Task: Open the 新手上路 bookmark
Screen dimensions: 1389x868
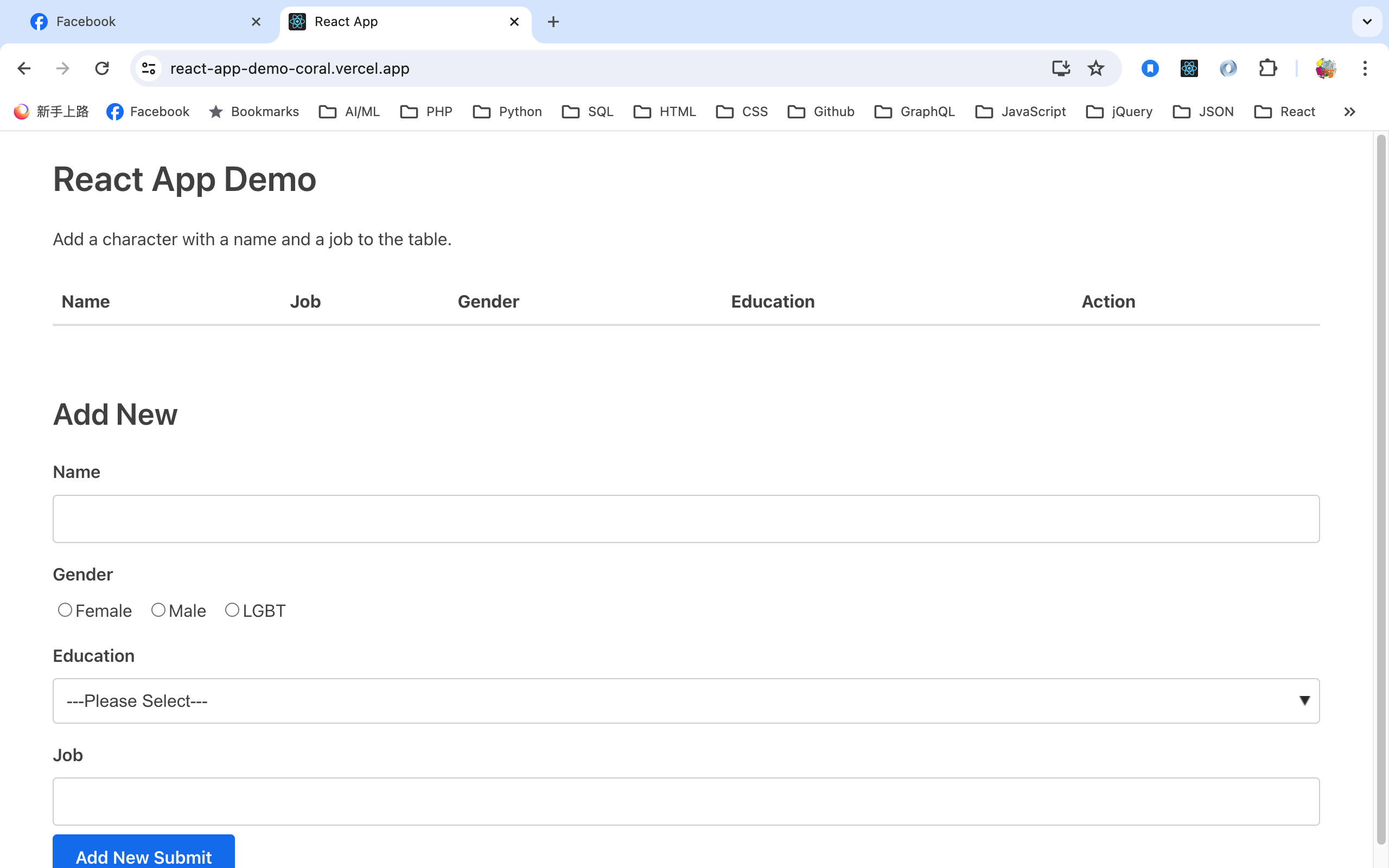Action: 51,111
